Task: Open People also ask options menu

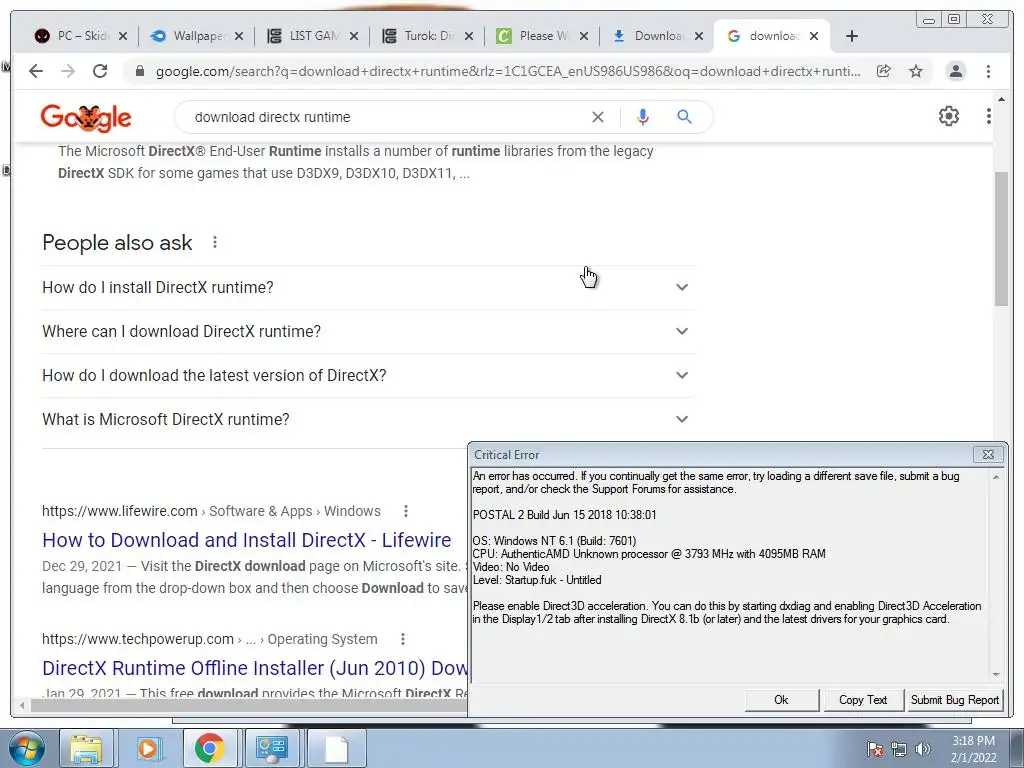Action: click(215, 242)
